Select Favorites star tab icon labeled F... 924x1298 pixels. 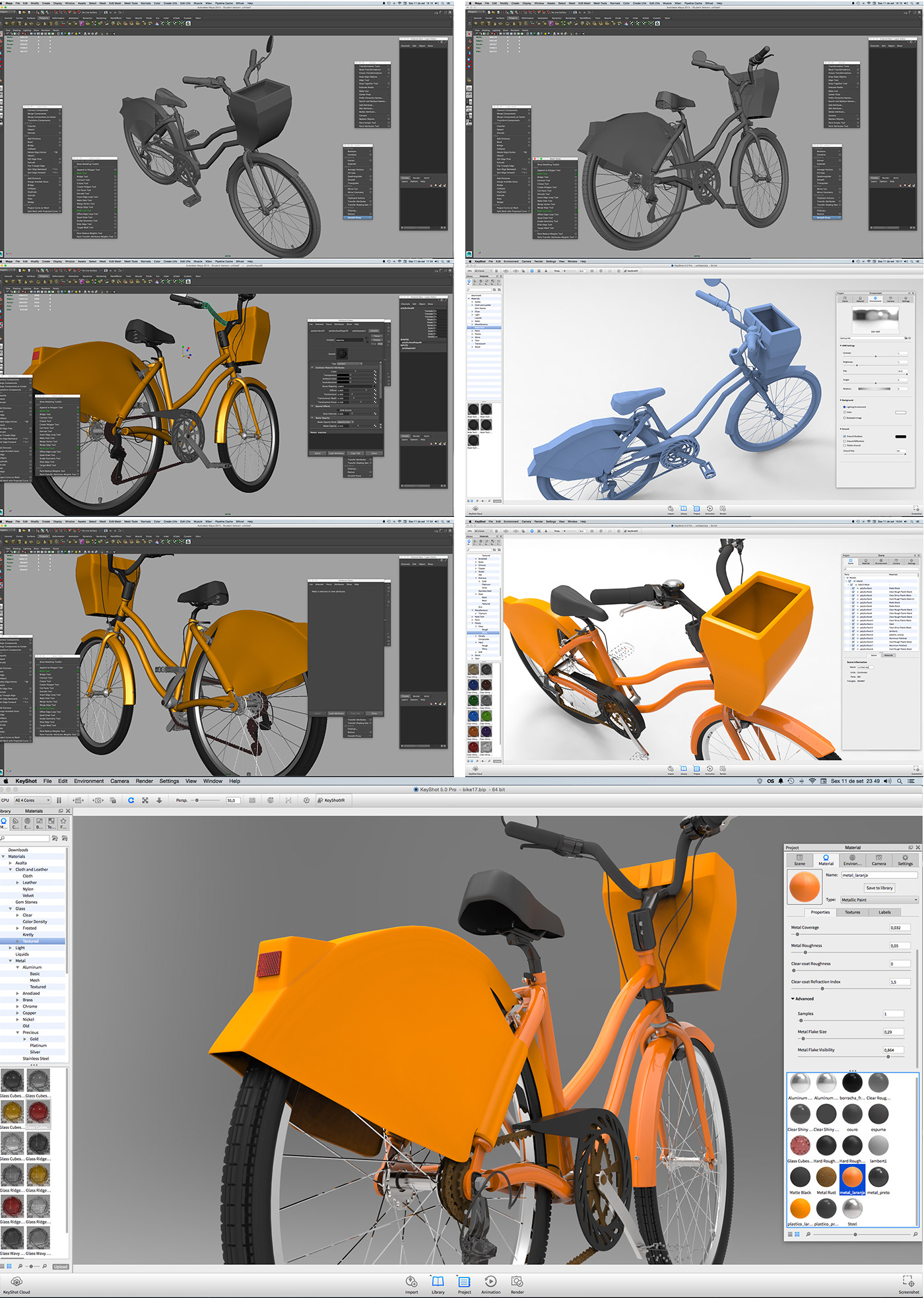(x=63, y=823)
